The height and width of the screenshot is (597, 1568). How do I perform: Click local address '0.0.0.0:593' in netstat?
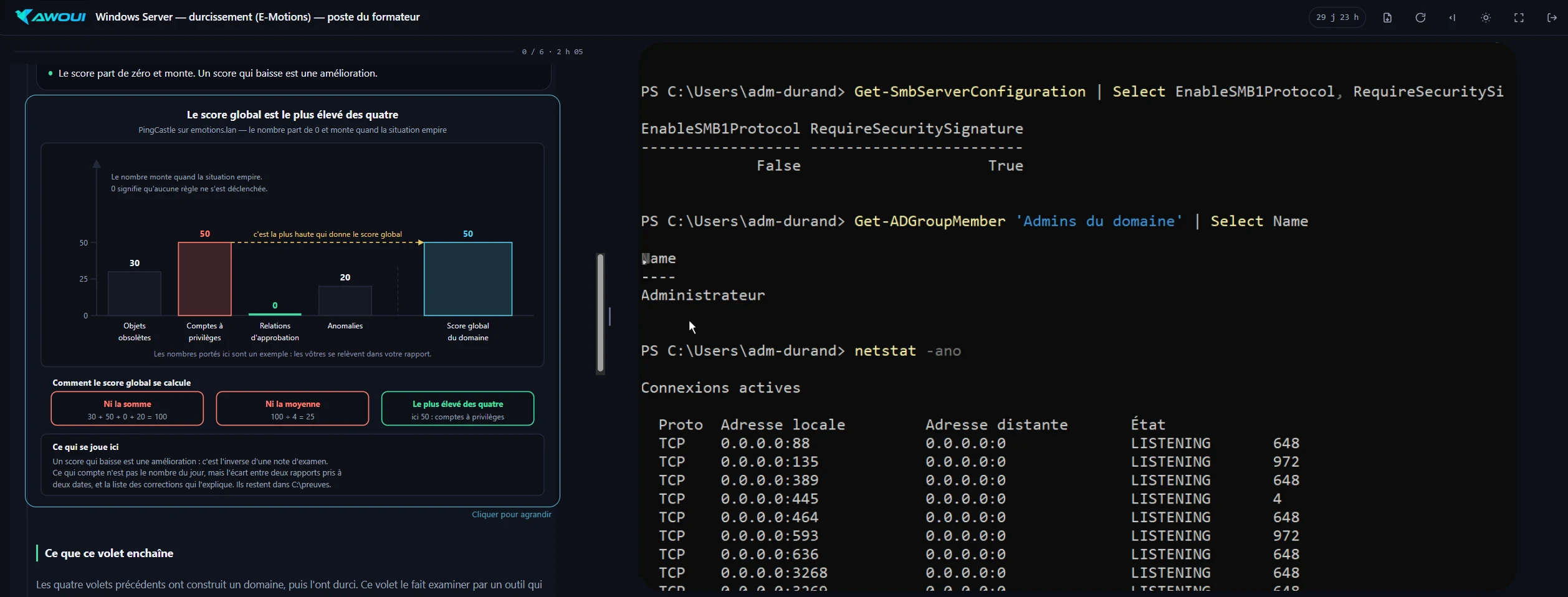pyautogui.click(x=770, y=536)
